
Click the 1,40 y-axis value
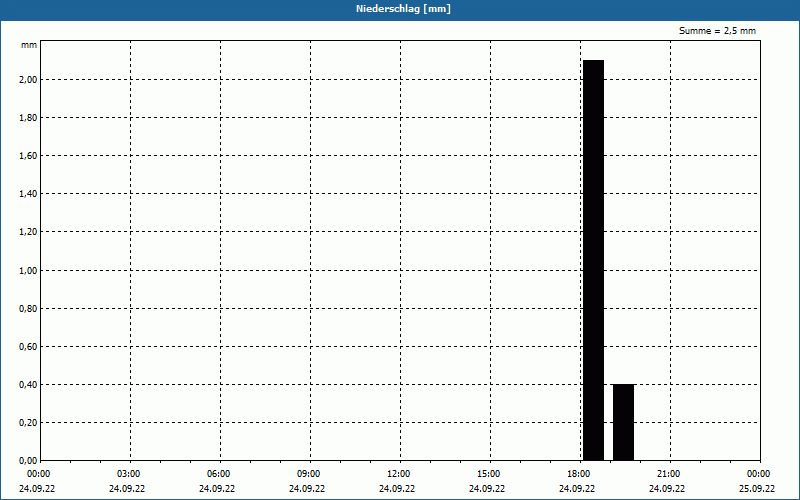tap(28, 194)
